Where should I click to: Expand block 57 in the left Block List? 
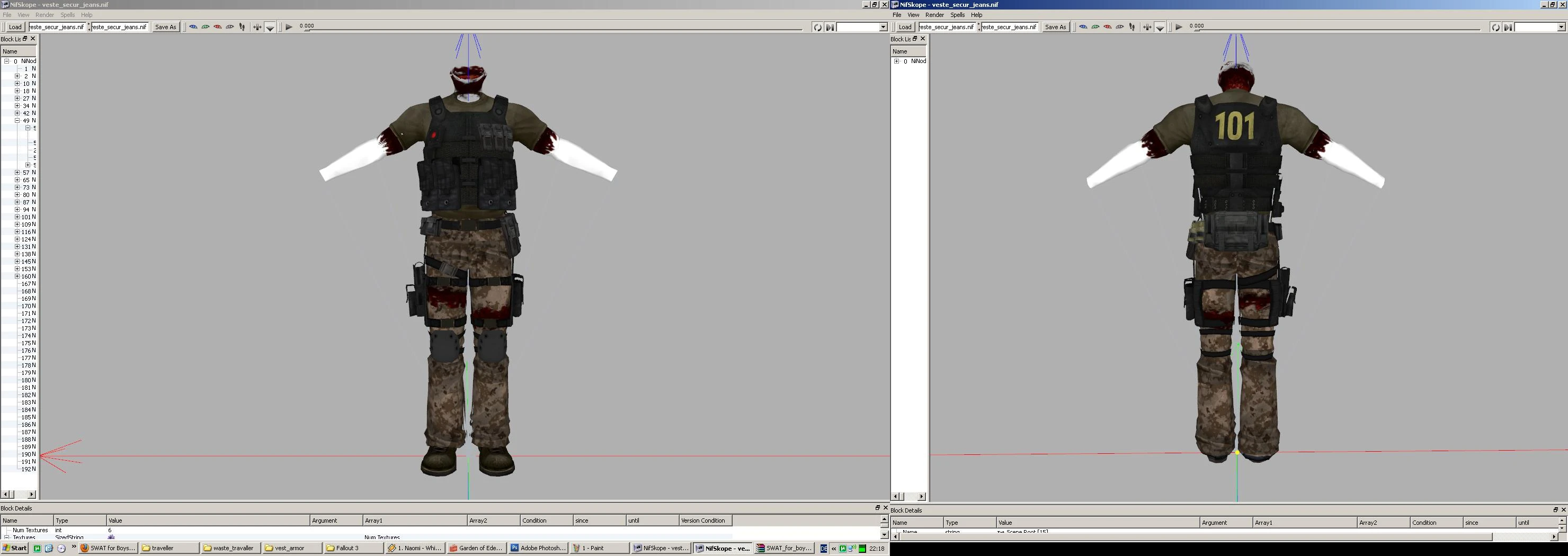[x=17, y=172]
